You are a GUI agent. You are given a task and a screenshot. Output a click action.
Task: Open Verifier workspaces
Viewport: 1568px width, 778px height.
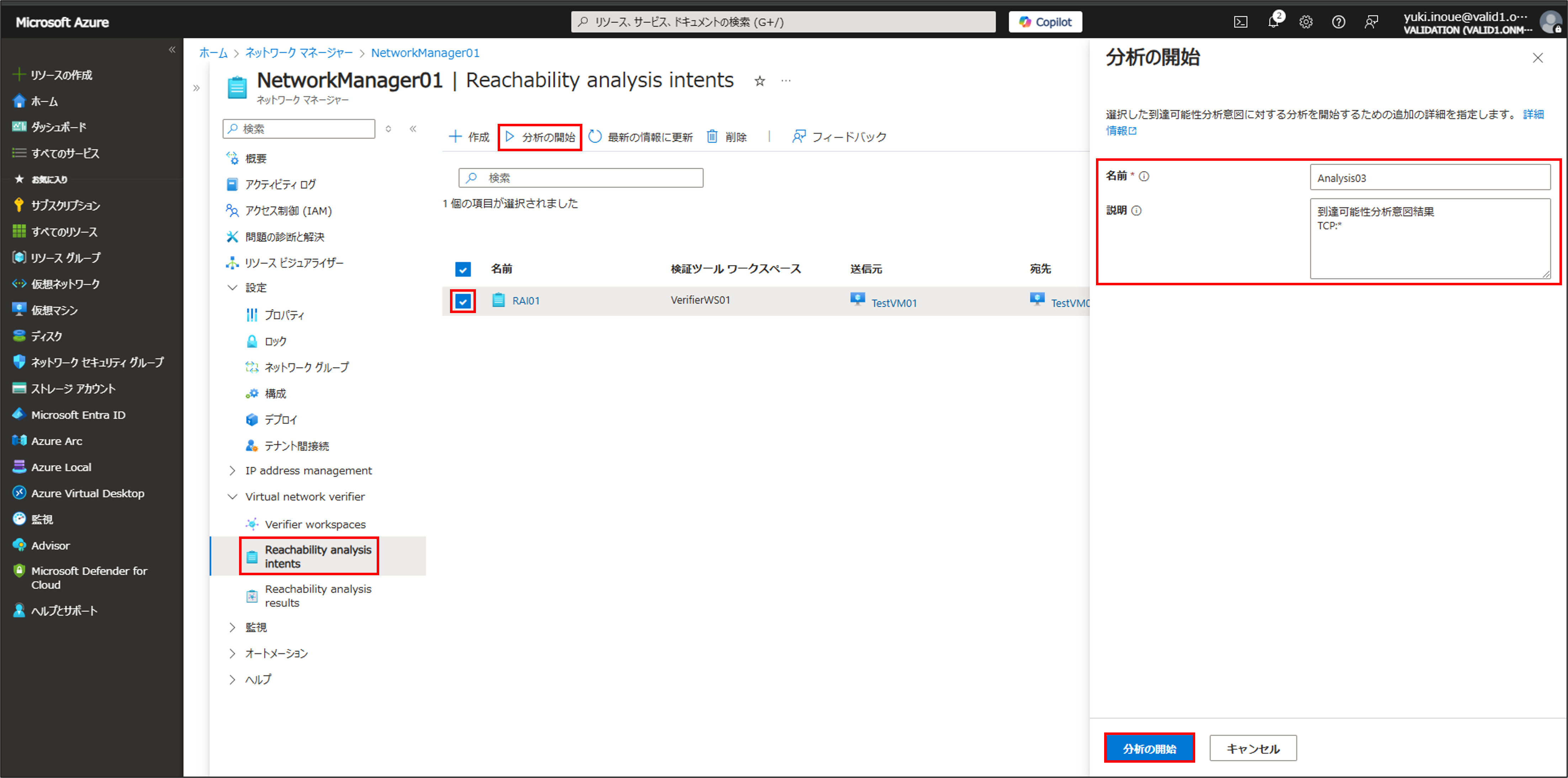coord(306,524)
